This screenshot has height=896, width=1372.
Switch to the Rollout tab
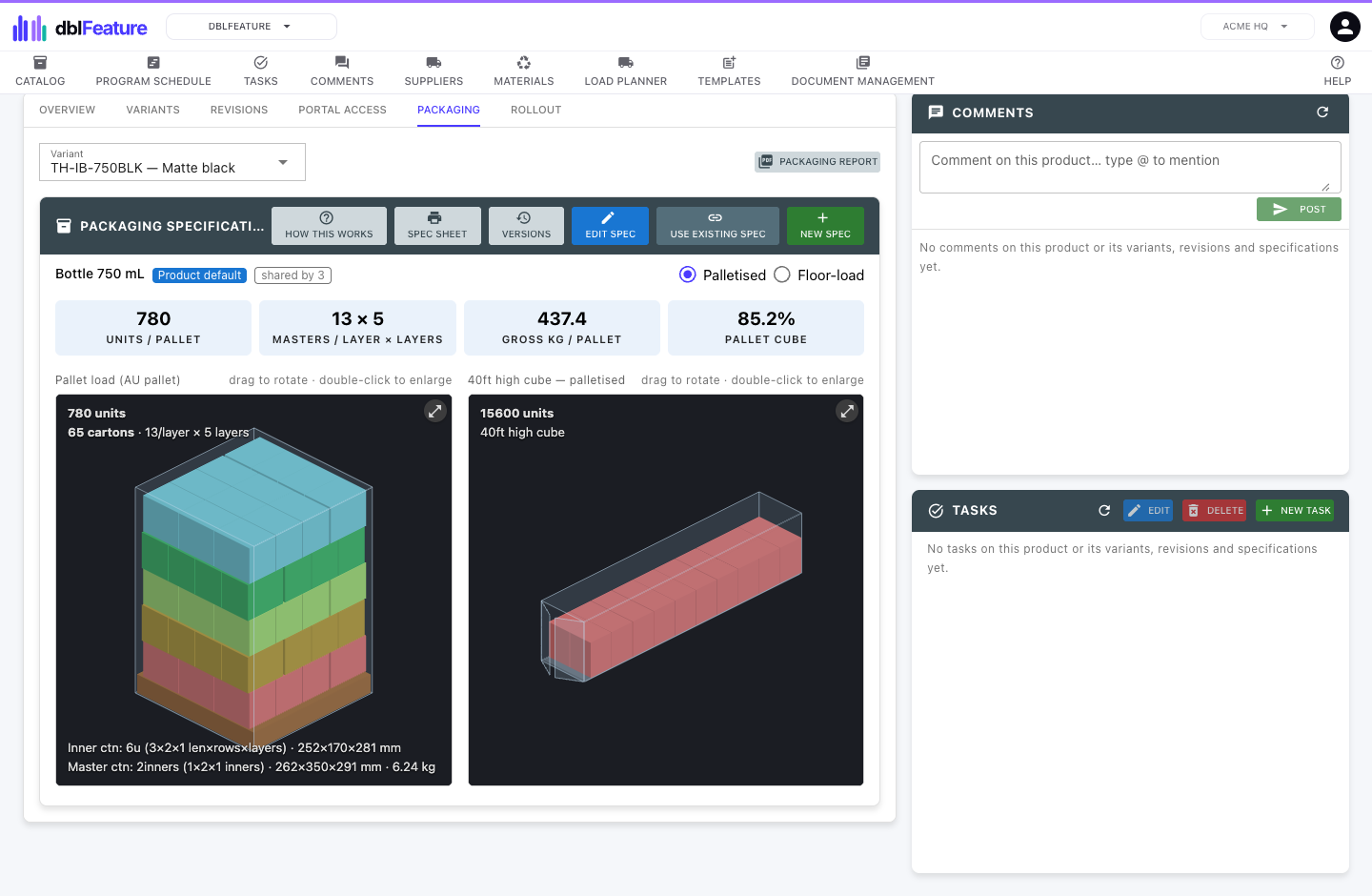click(536, 110)
